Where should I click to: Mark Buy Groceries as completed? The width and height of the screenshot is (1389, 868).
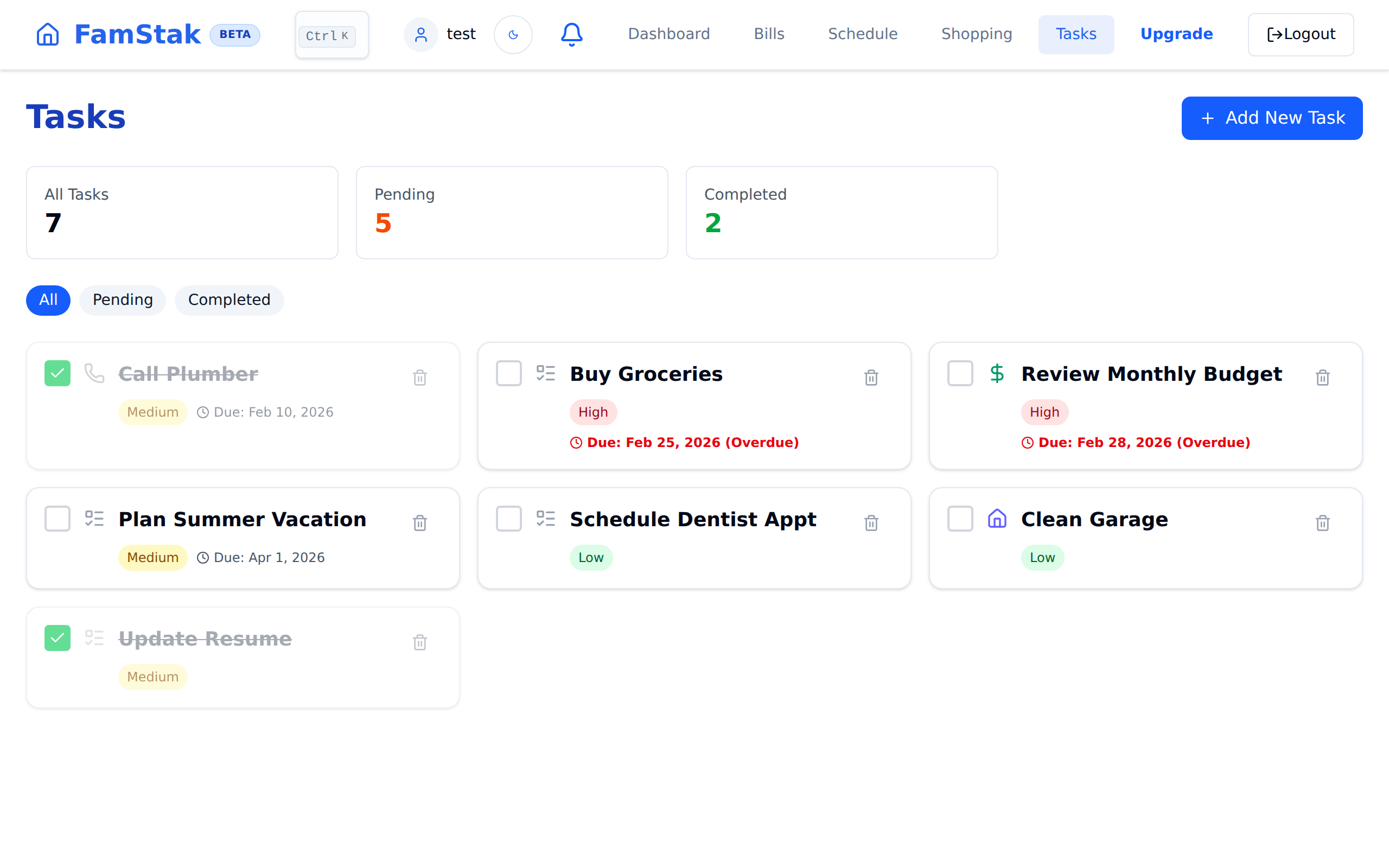(508, 373)
